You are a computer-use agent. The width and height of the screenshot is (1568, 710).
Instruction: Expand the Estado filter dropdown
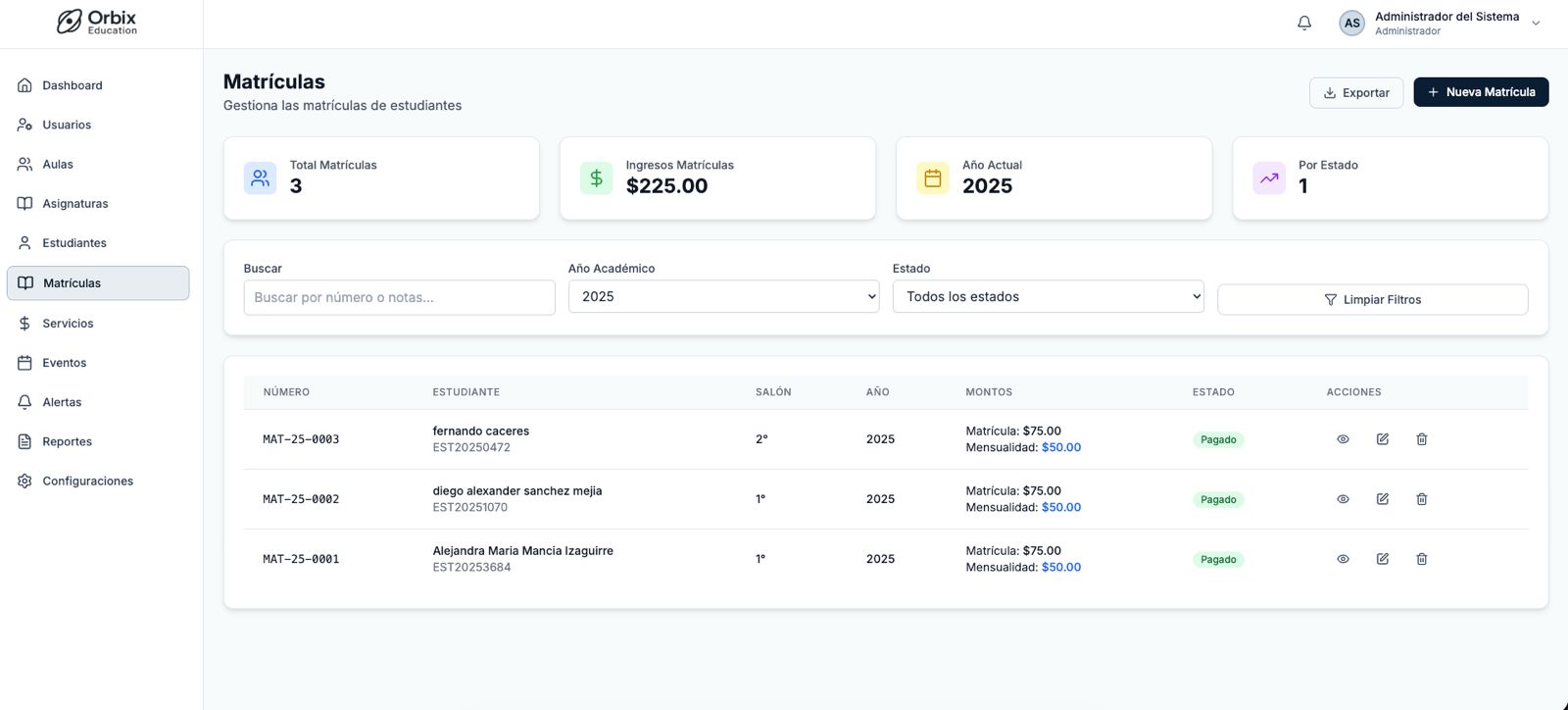point(1048,297)
